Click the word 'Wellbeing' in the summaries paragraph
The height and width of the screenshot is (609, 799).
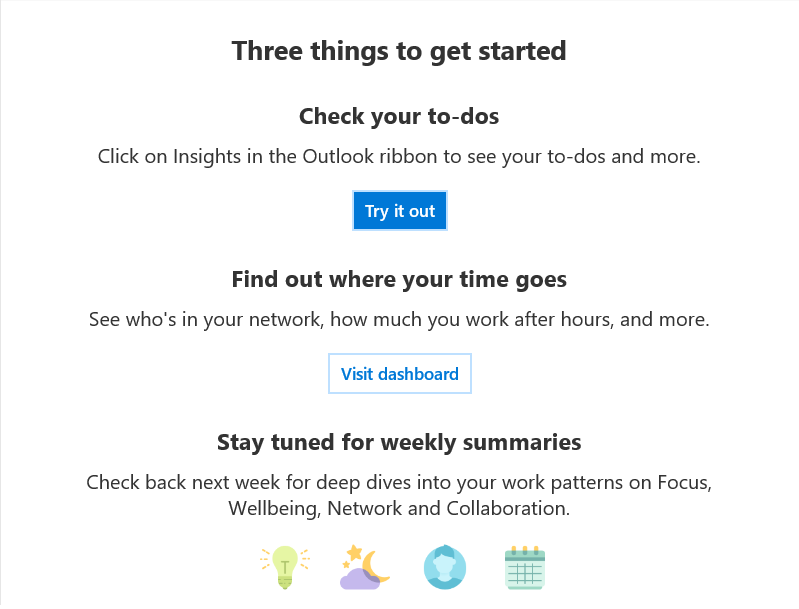point(274,509)
